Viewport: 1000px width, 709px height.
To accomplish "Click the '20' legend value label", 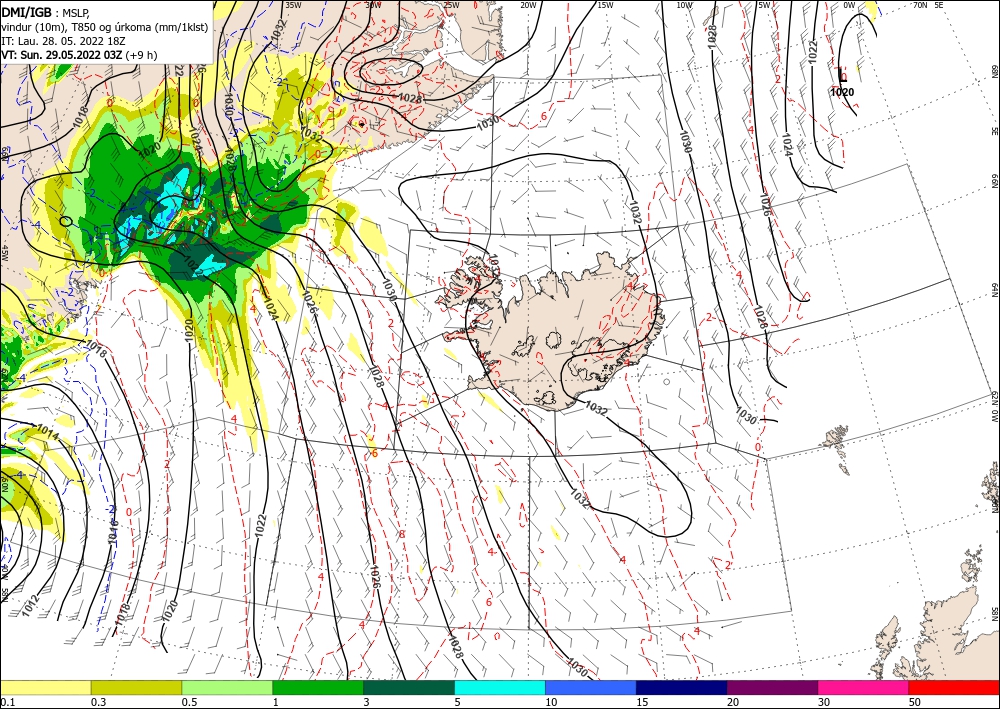I will tap(733, 702).
